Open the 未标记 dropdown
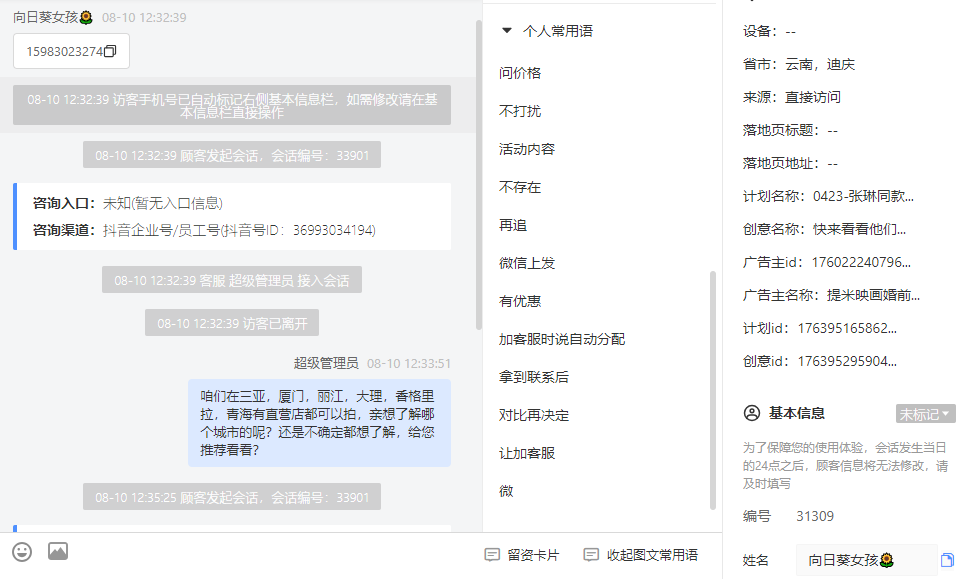 tap(925, 414)
